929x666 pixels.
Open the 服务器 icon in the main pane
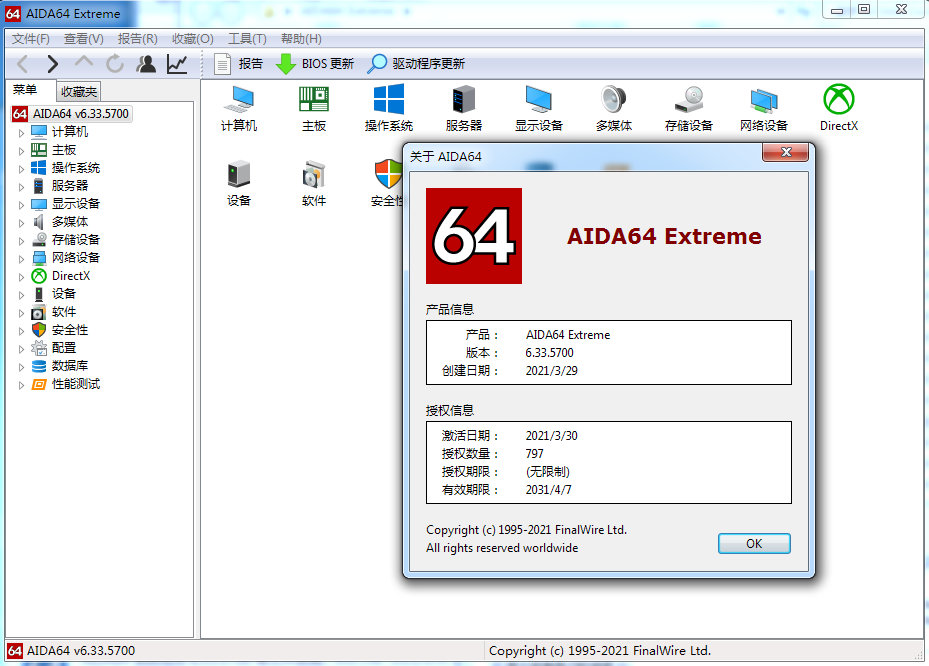[x=464, y=108]
